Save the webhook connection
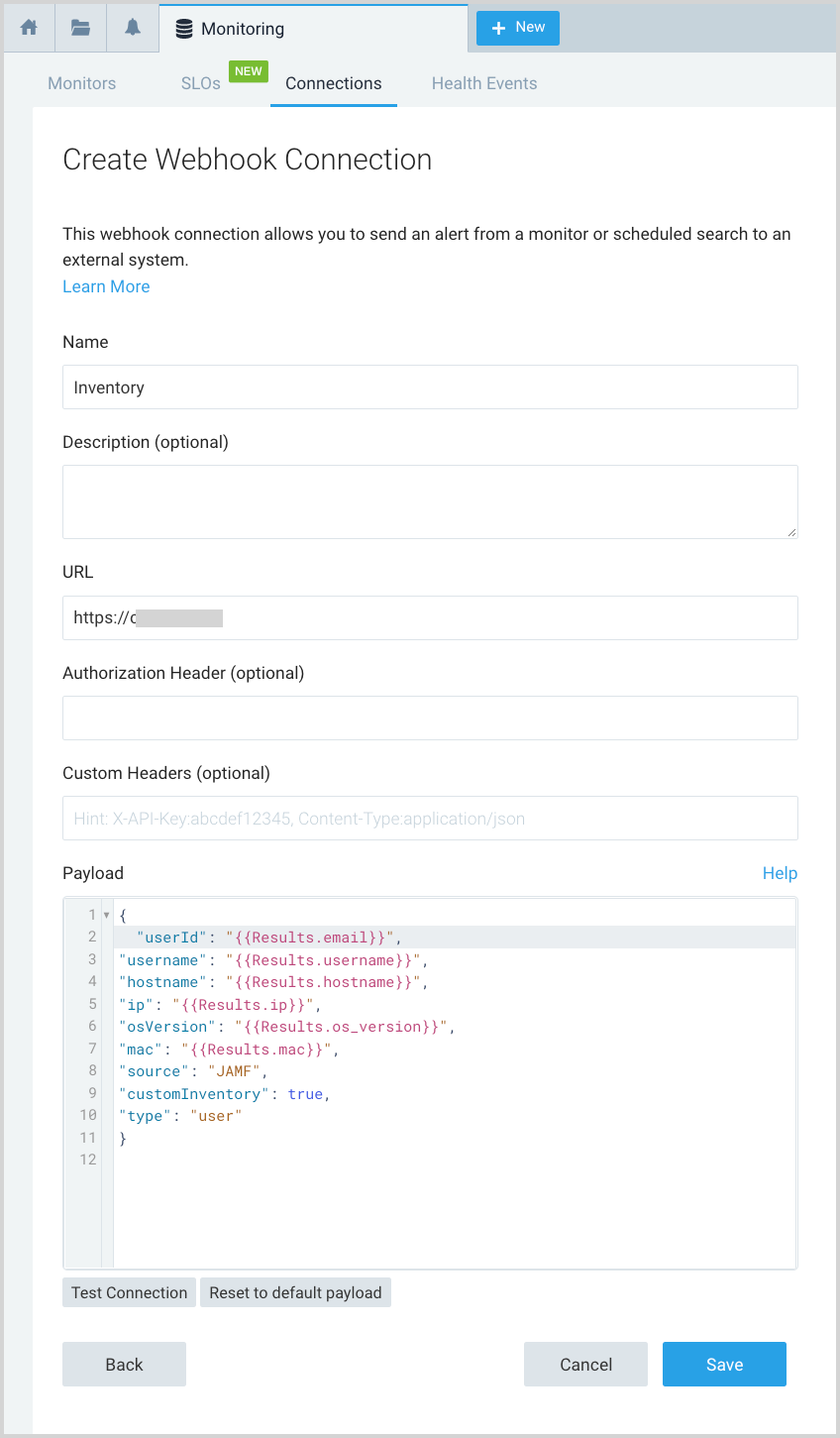Viewport: 840px width, 1438px height. [x=724, y=1364]
